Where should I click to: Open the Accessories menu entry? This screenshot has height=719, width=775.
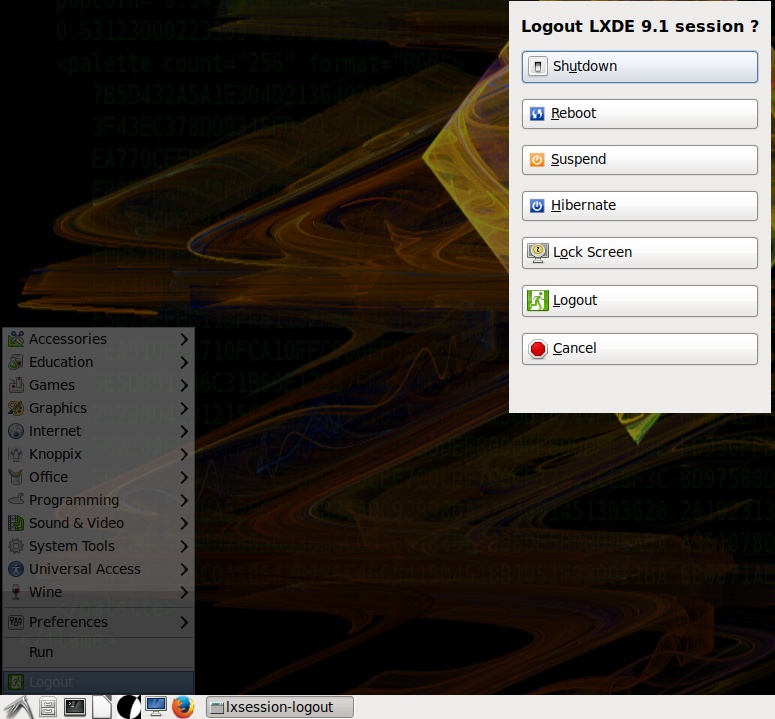98,339
